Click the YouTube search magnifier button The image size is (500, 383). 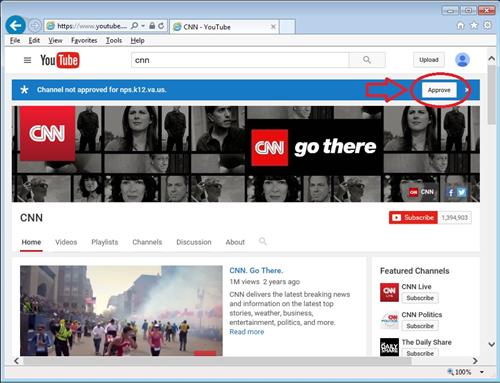(x=367, y=60)
